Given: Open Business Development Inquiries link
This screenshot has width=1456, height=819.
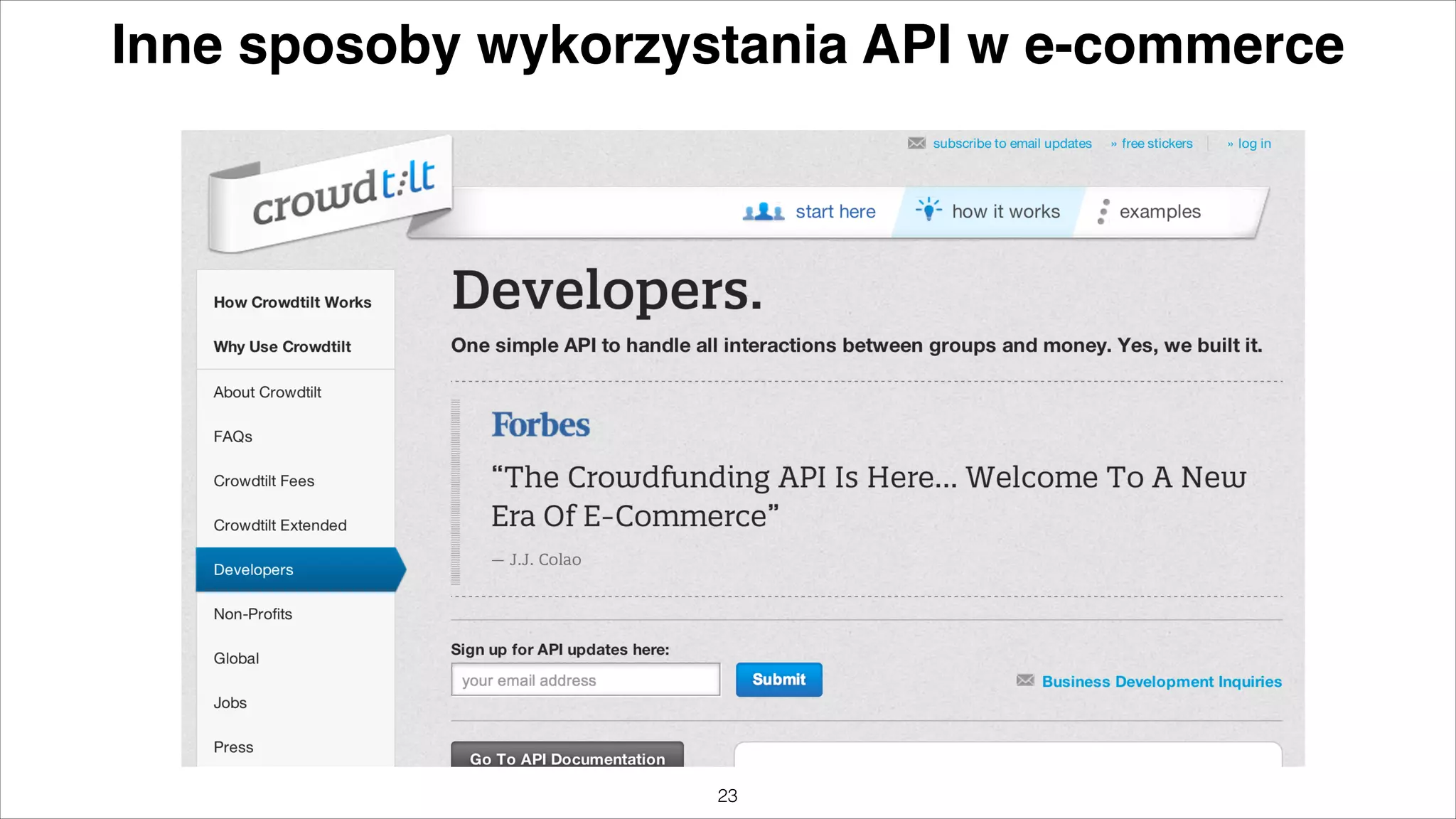Looking at the screenshot, I should pos(1162,681).
